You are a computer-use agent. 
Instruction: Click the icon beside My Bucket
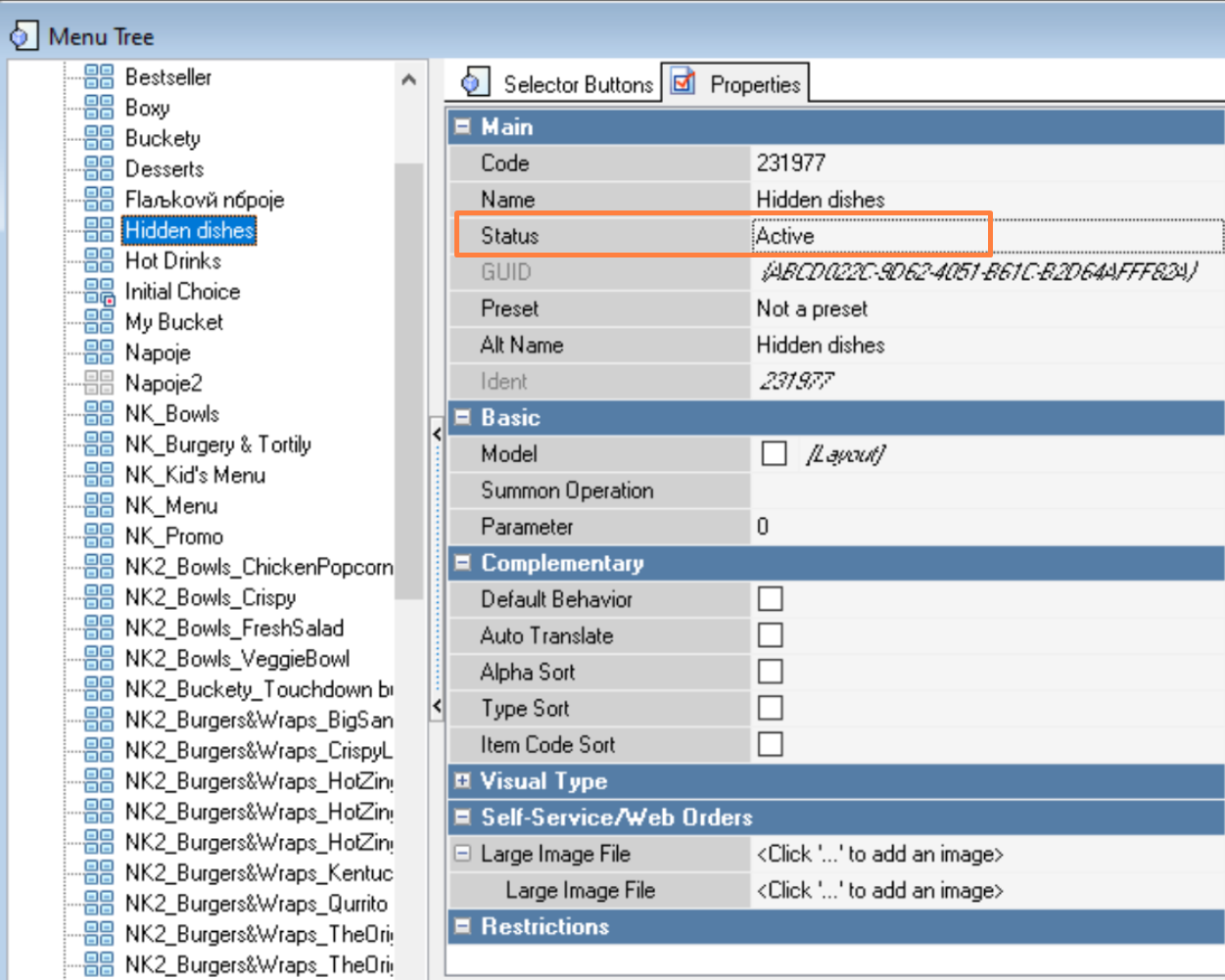[x=99, y=321]
